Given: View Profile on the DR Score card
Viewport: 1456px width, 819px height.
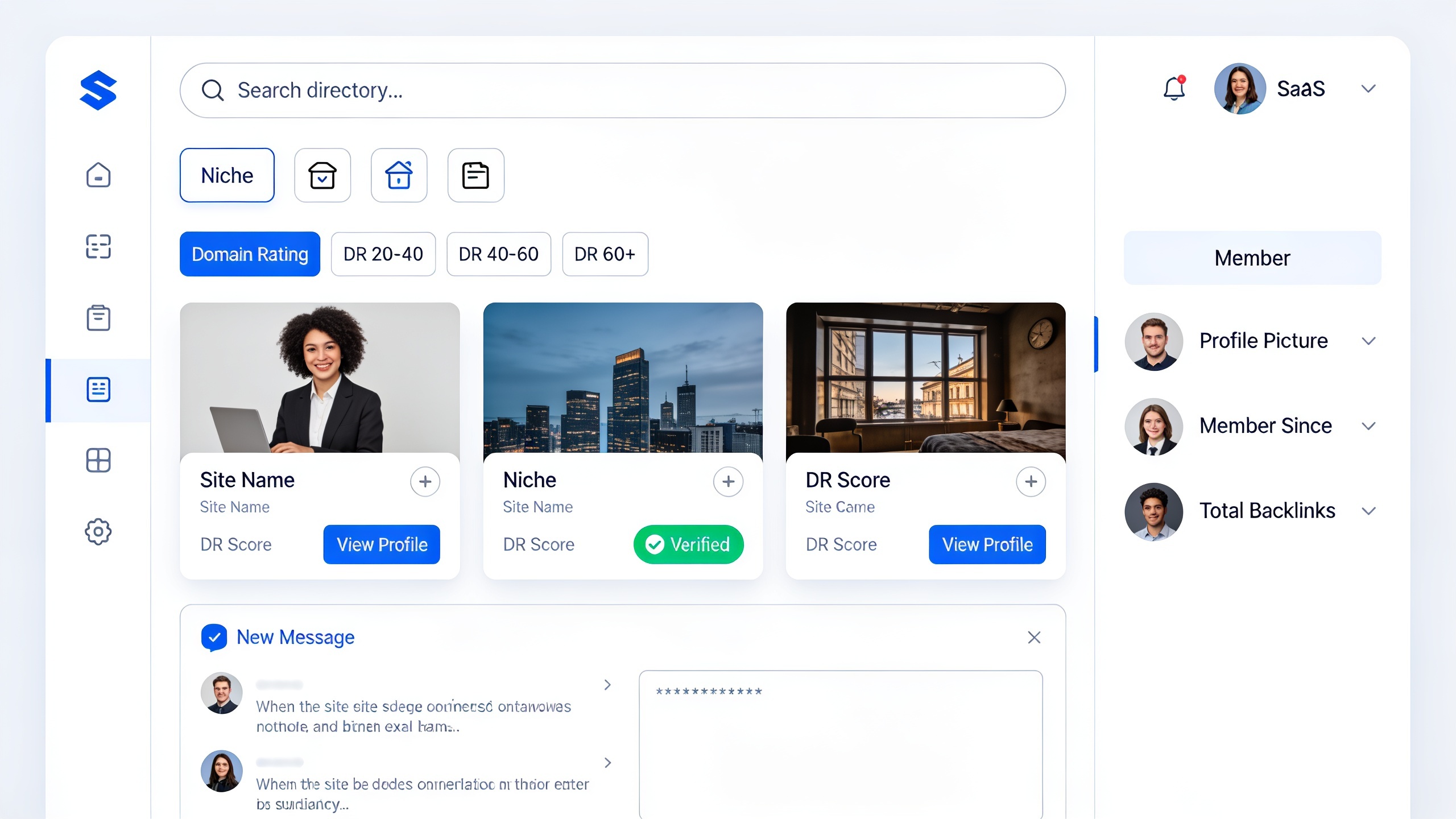Looking at the screenshot, I should coord(987,544).
